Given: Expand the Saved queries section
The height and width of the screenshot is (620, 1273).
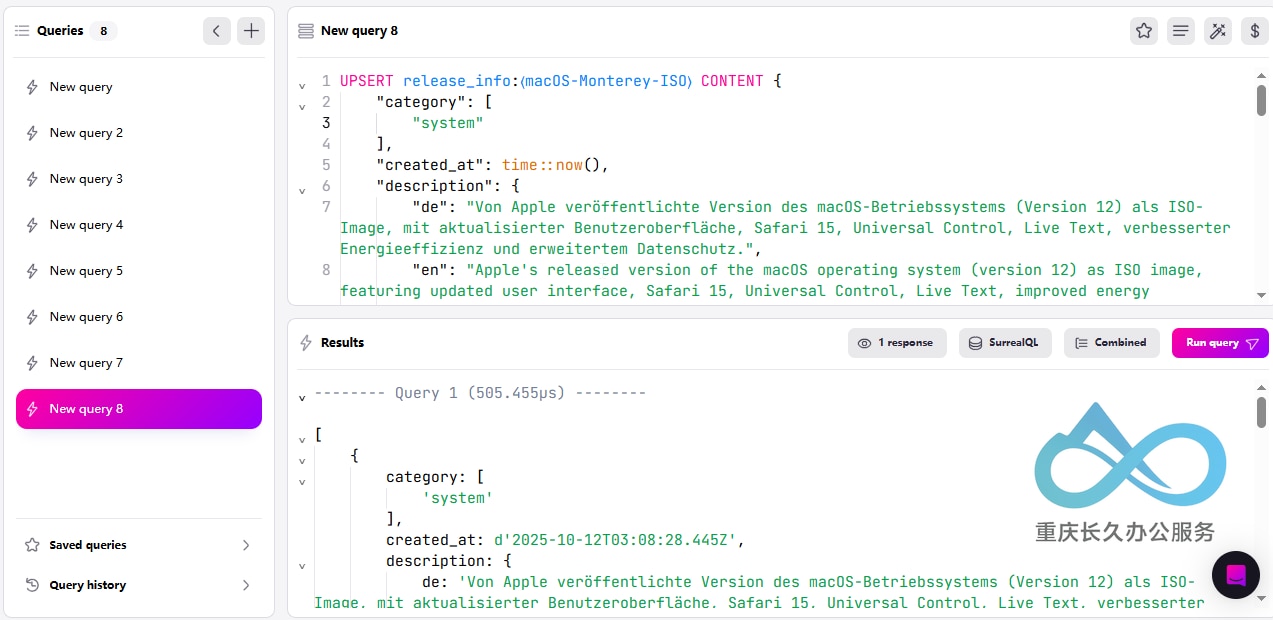Looking at the screenshot, I should pyautogui.click(x=139, y=545).
